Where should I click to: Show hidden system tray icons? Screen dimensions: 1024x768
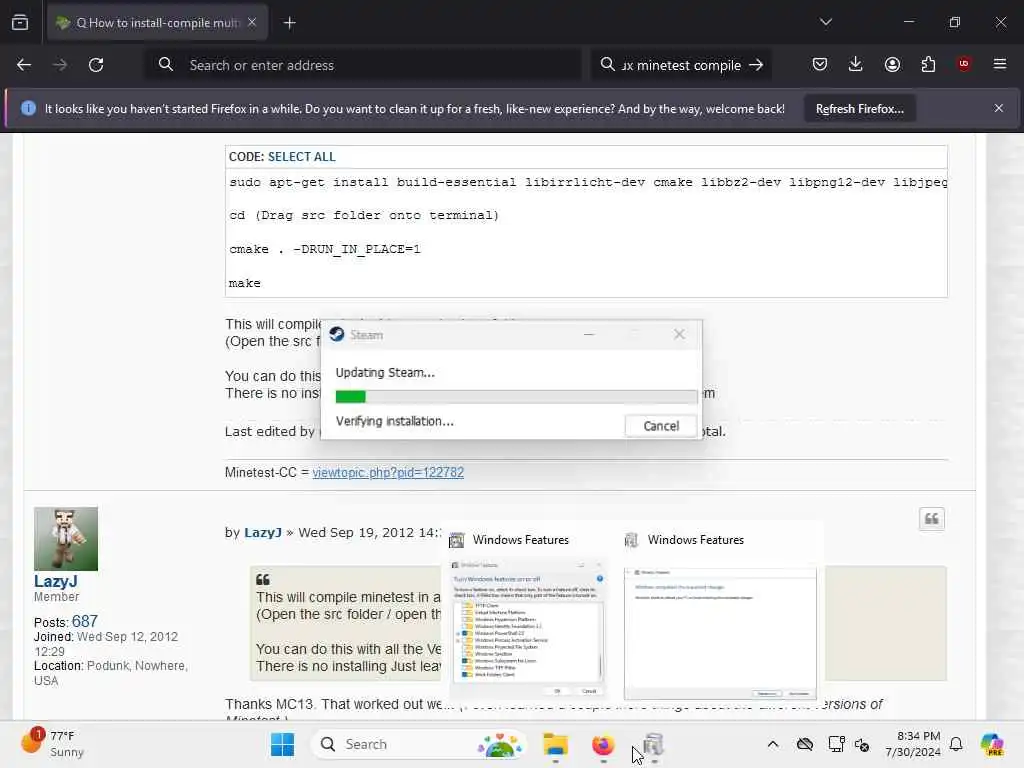pyautogui.click(x=773, y=744)
